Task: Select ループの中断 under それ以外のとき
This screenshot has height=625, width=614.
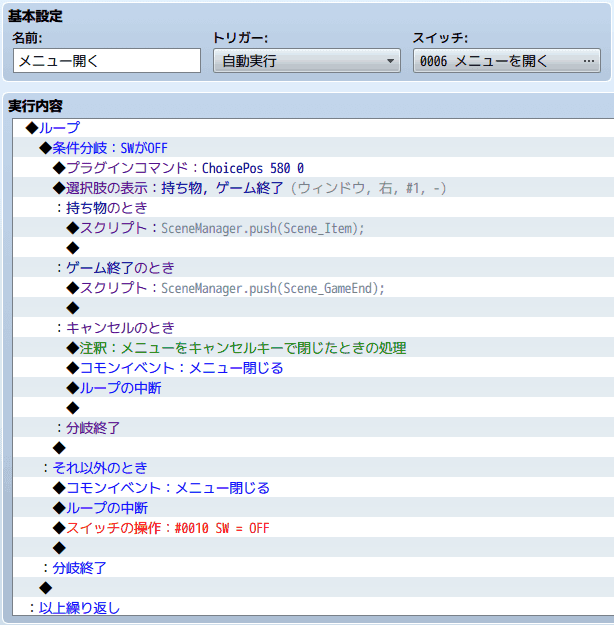Action: [313, 508]
